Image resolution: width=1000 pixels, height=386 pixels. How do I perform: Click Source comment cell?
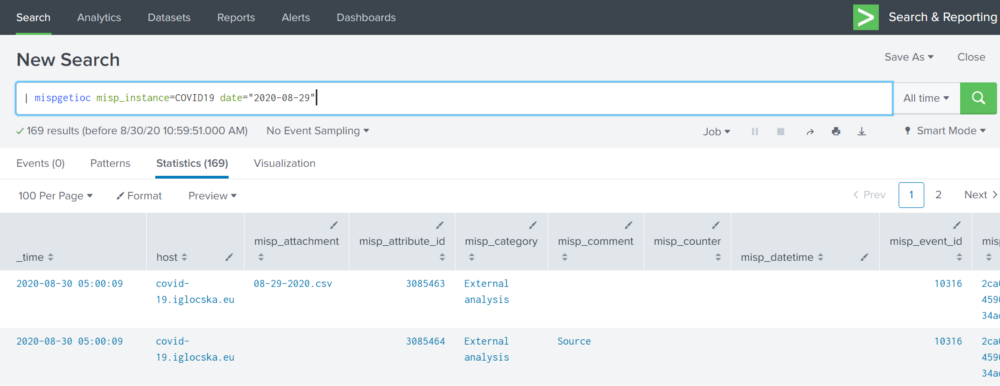tap(574, 341)
